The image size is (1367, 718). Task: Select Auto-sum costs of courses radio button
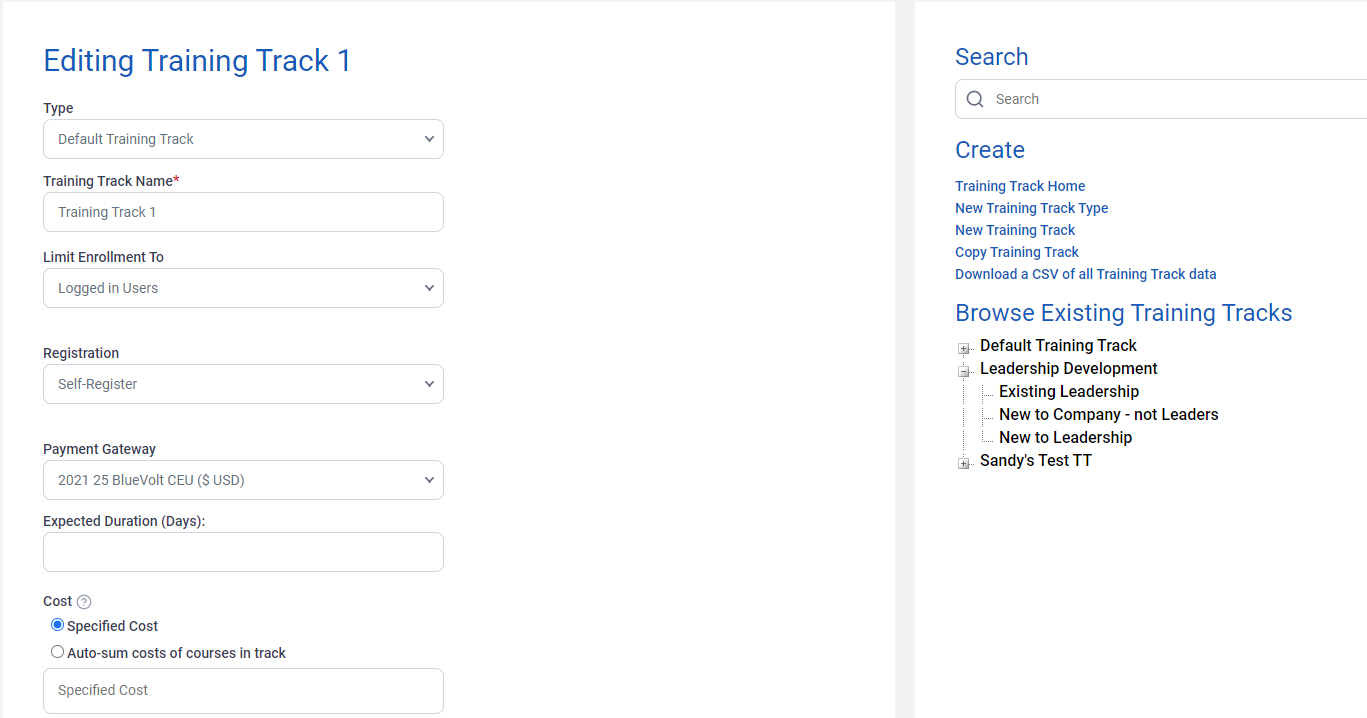(x=58, y=652)
